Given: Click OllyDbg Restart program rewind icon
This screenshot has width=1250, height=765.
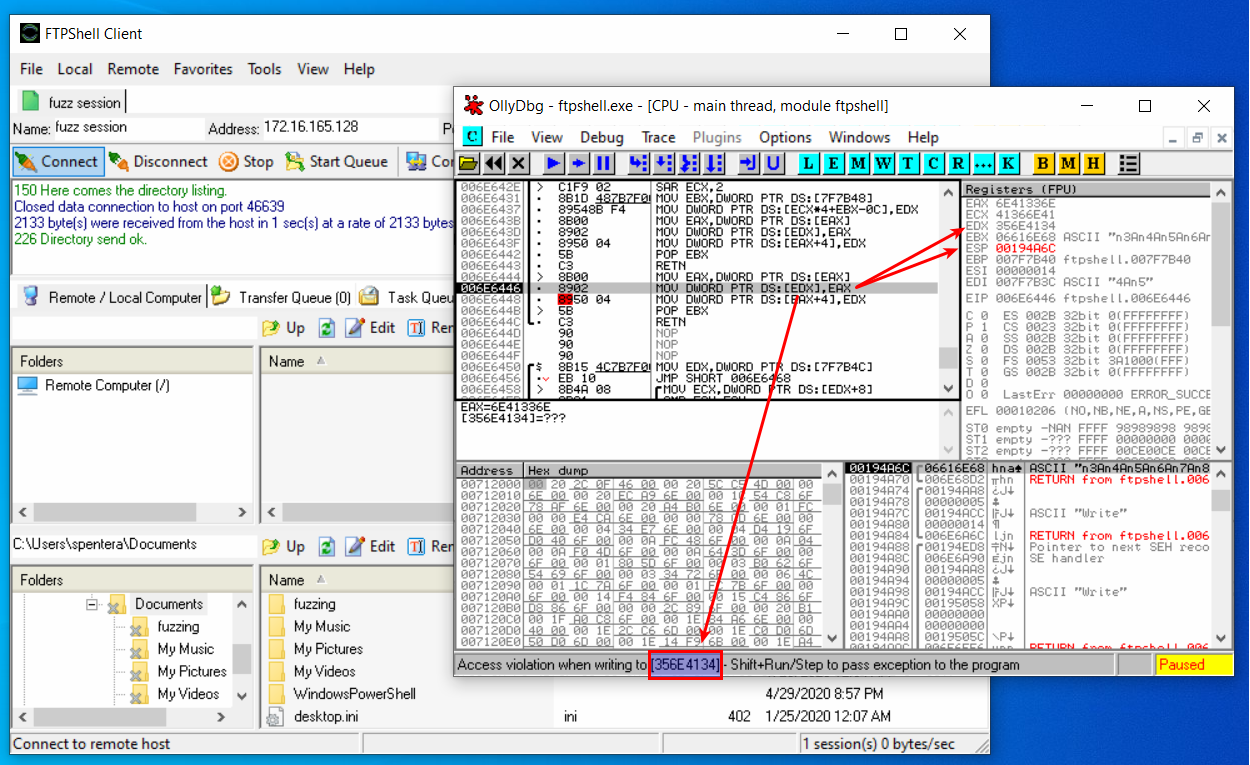Looking at the screenshot, I should pos(493,163).
